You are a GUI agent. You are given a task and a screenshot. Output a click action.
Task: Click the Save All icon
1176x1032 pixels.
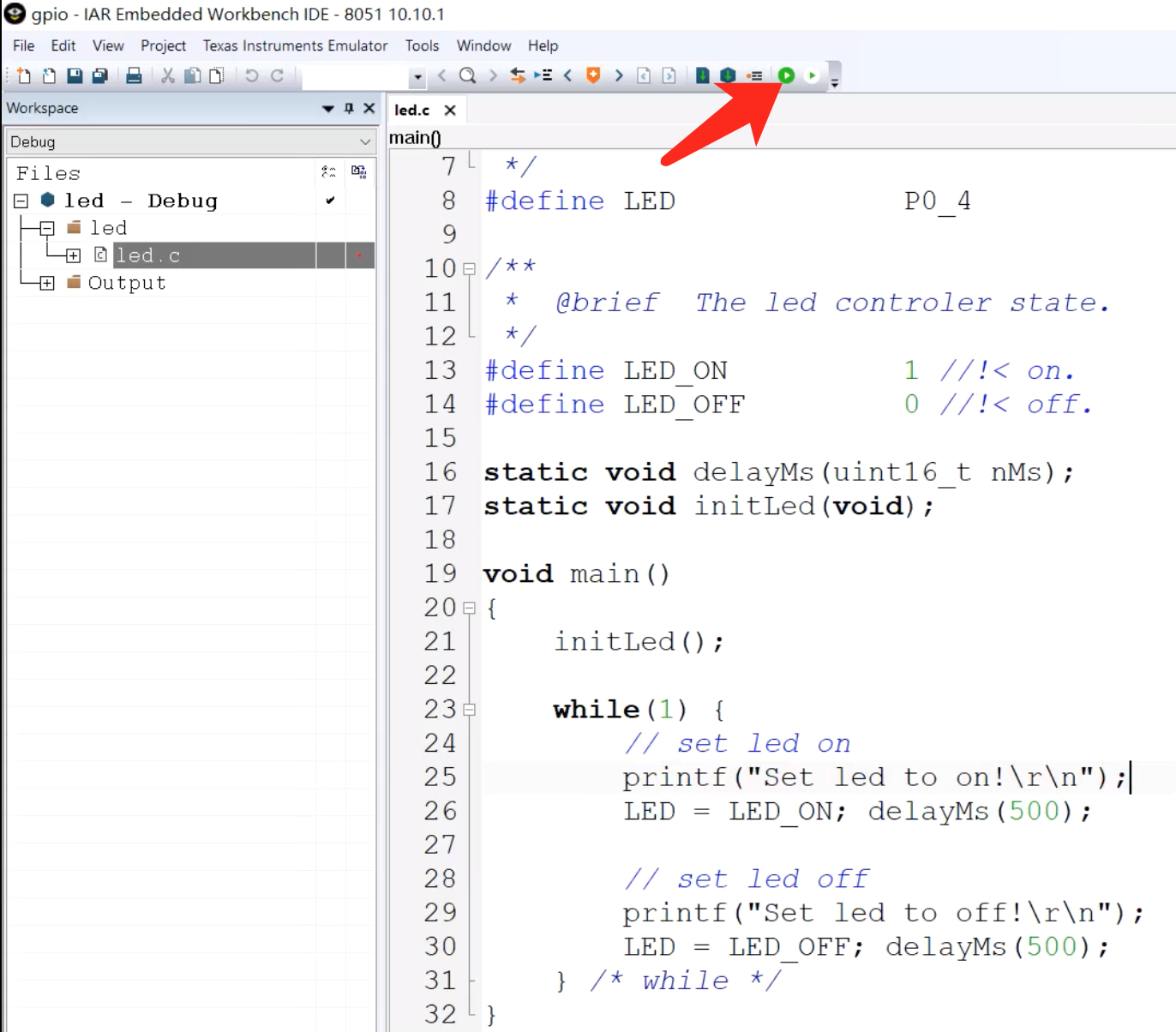click(x=100, y=75)
